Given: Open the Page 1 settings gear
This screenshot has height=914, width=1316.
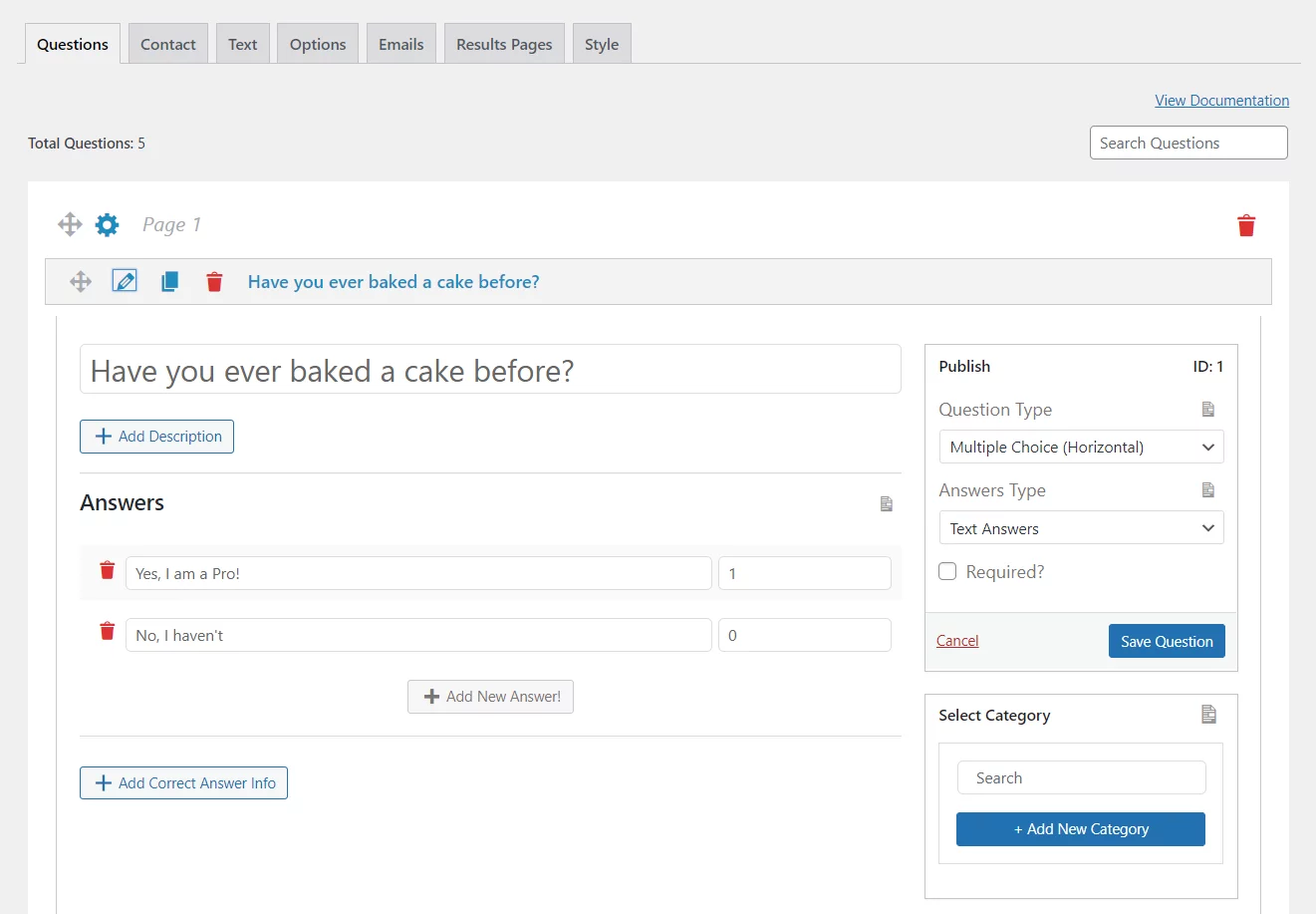Looking at the screenshot, I should click(x=107, y=224).
